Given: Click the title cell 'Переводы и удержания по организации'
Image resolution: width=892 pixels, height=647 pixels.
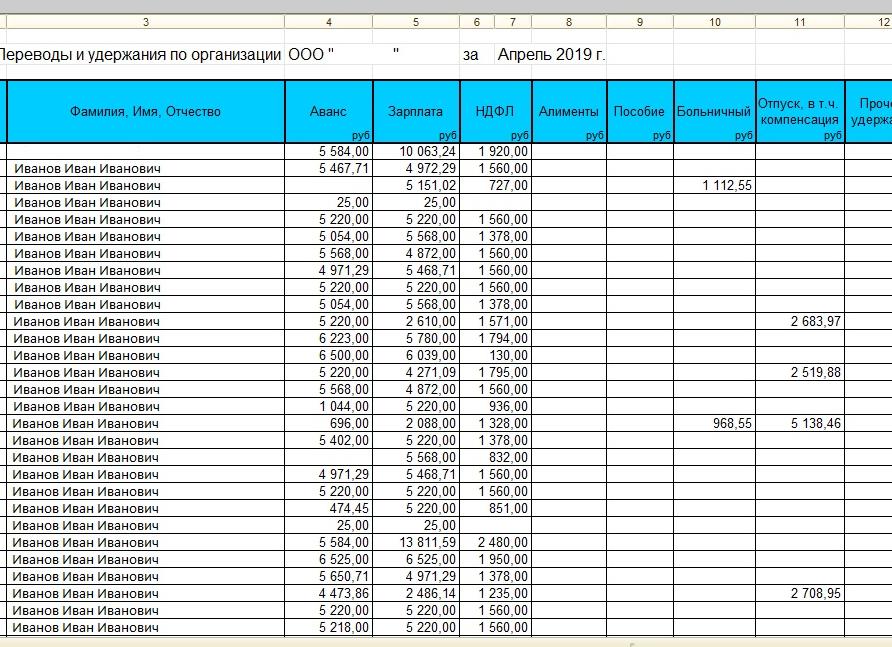Looking at the screenshot, I should coord(139,55).
